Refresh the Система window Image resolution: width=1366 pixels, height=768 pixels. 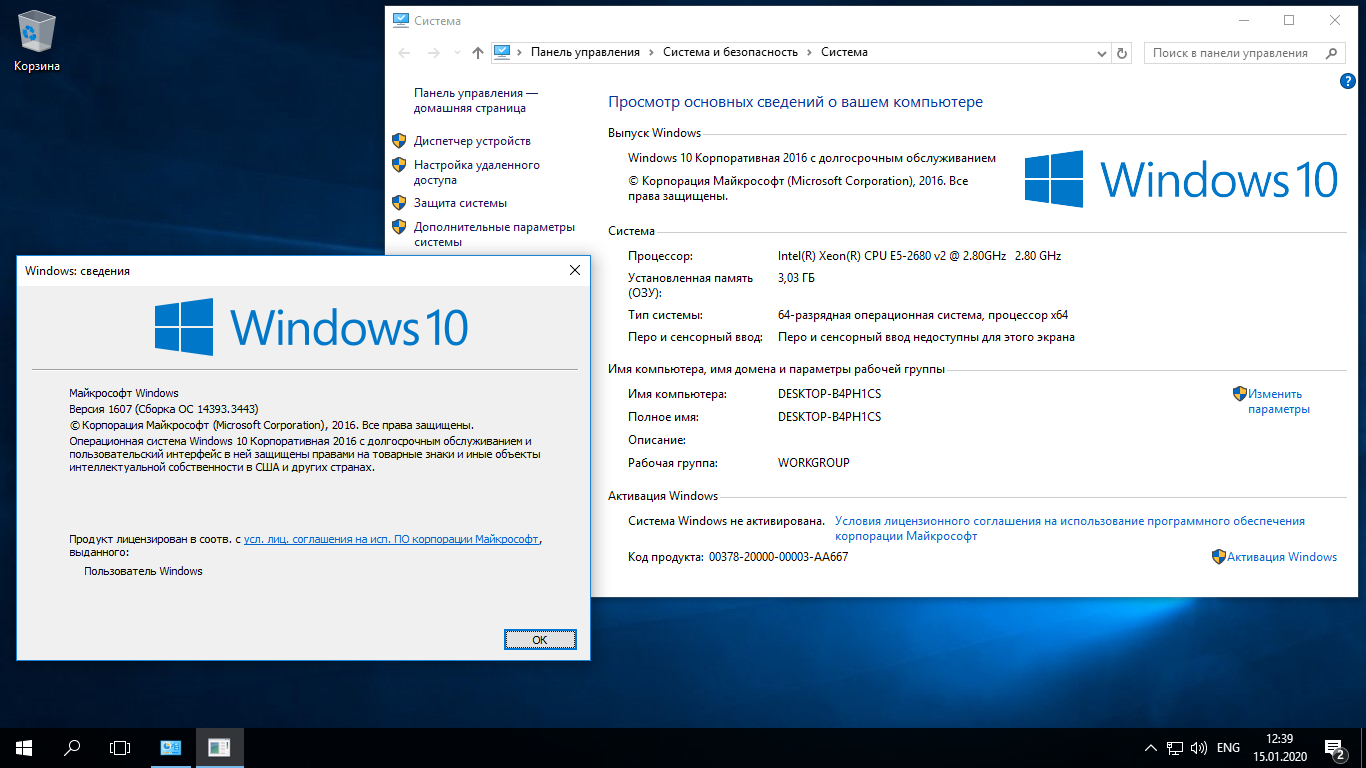point(1122,53)
